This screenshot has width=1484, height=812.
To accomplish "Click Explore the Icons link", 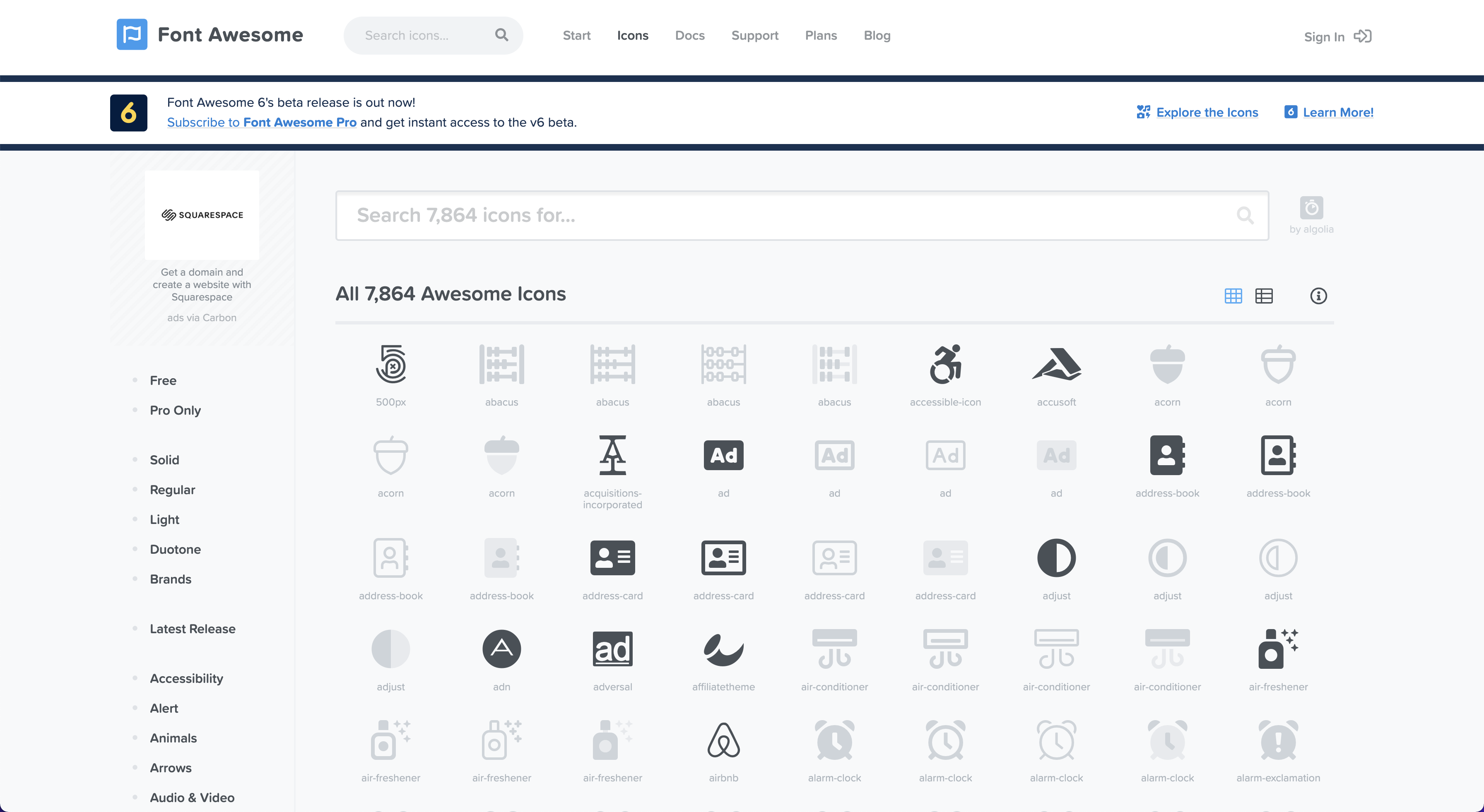I will [1207, 113].
